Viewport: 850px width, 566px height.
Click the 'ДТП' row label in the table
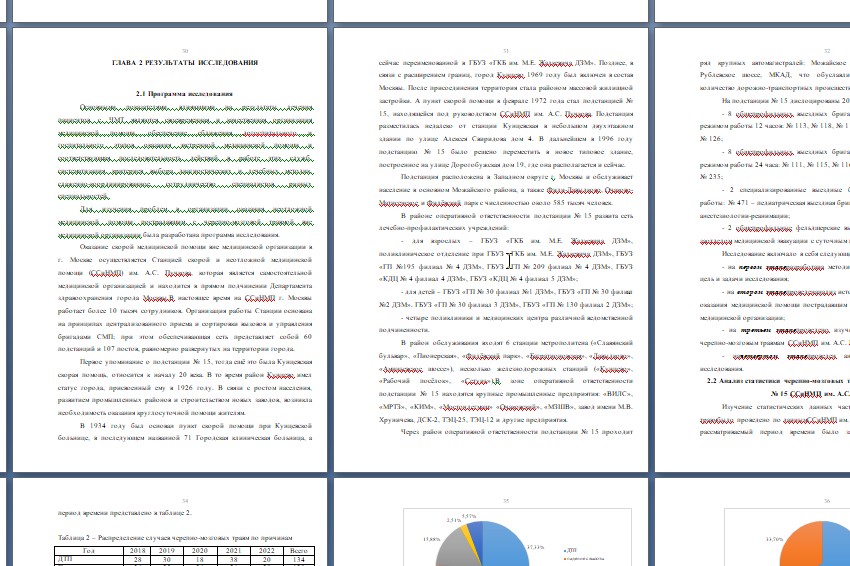pyautogui.click(x=65, y=559)
